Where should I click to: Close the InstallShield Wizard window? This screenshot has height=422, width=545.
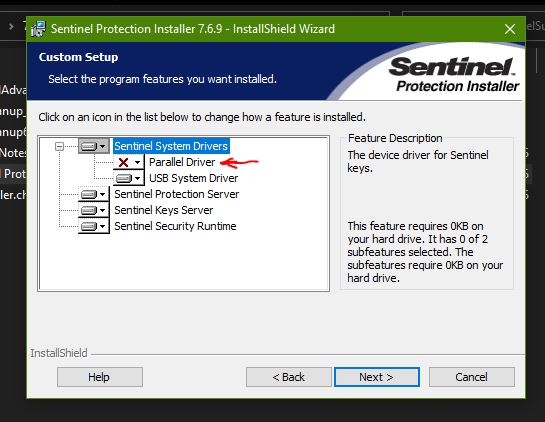click(510, 29)
